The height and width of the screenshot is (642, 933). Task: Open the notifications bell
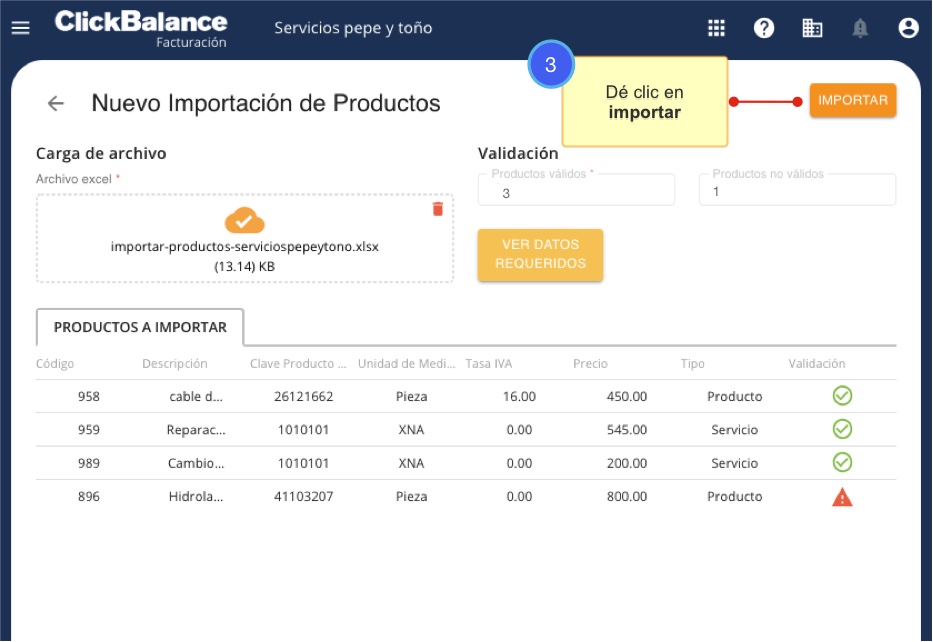coord(860,28)
